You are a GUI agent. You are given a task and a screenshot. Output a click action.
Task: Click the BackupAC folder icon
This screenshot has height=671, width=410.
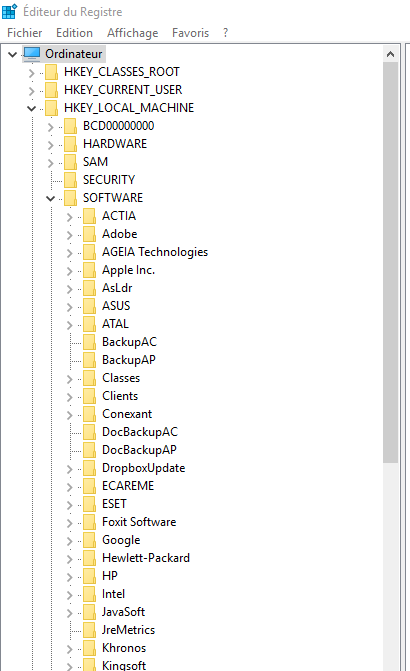tap(89, 342)
